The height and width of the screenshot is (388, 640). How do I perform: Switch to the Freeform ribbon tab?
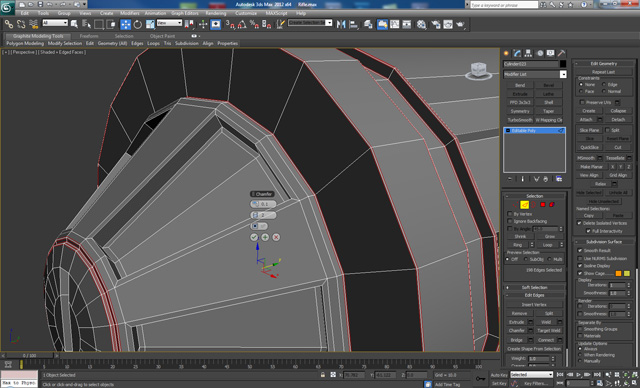(89, 36)
